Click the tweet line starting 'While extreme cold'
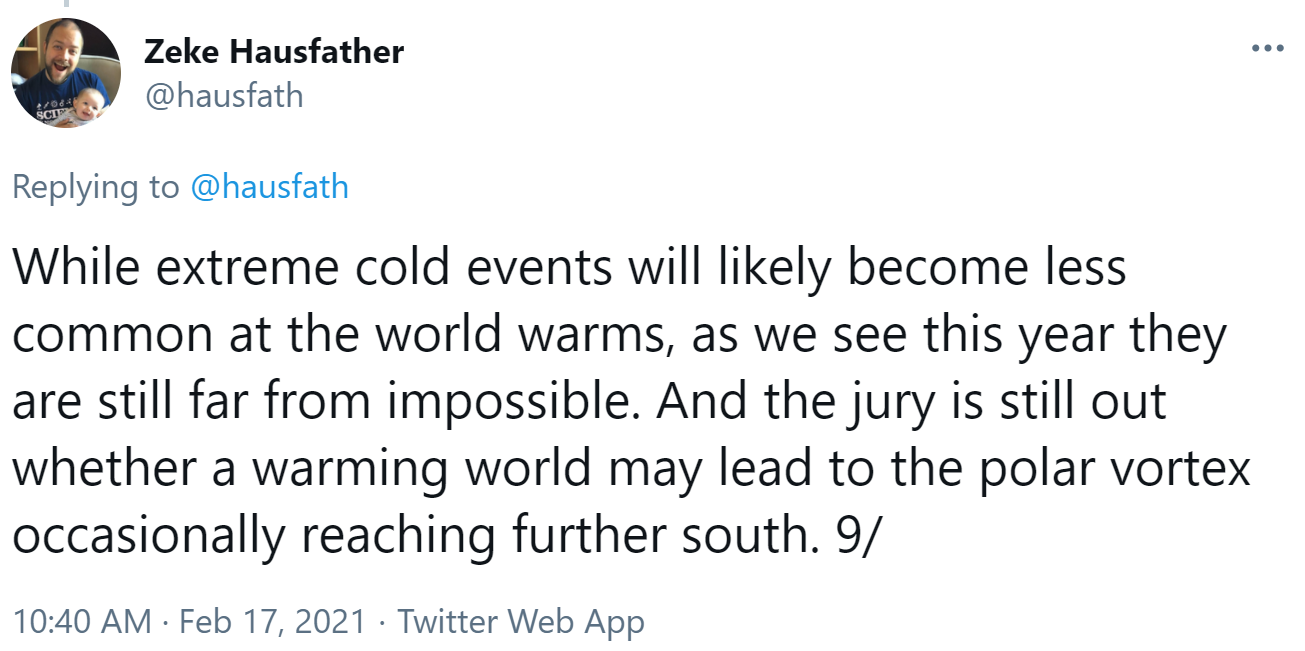 click(569, 268)
